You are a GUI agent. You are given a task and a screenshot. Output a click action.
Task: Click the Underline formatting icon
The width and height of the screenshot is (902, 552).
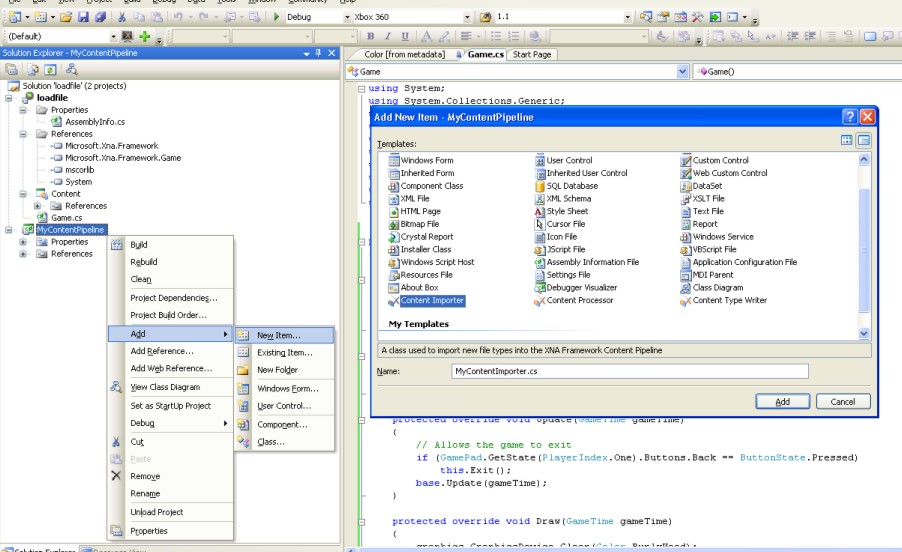click(405, 36)
